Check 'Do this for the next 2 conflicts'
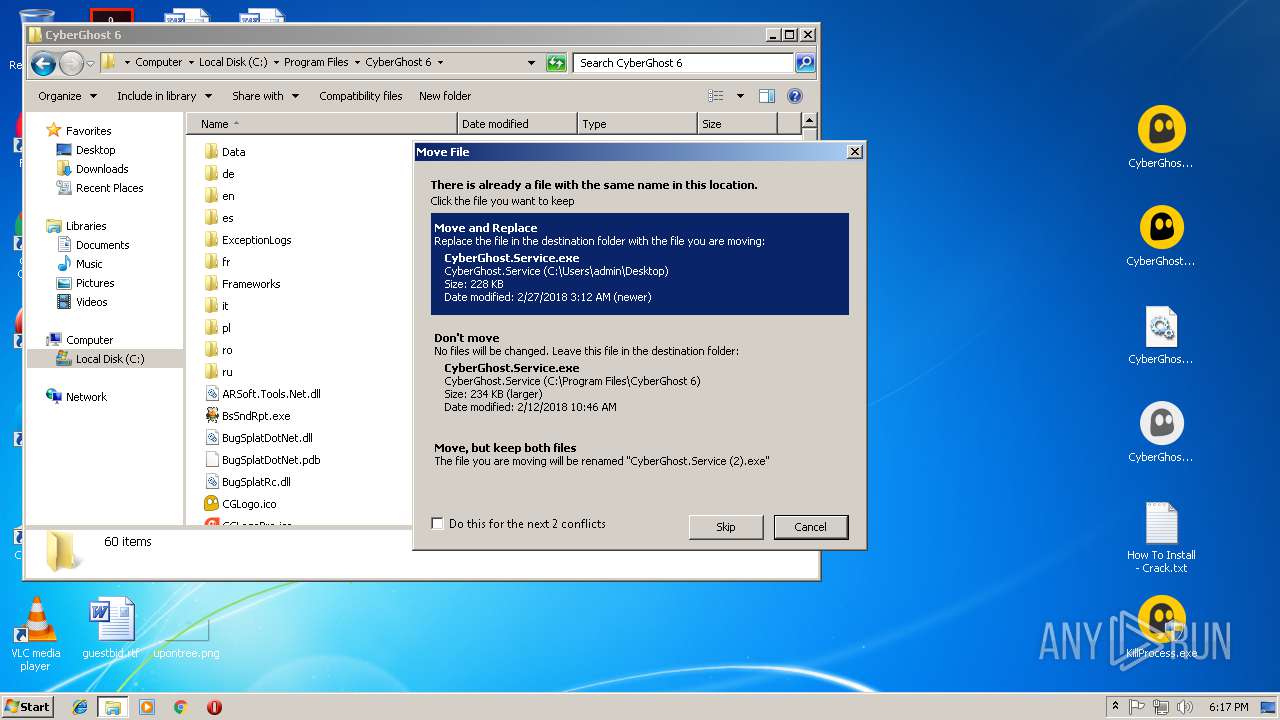 point(437,524)
